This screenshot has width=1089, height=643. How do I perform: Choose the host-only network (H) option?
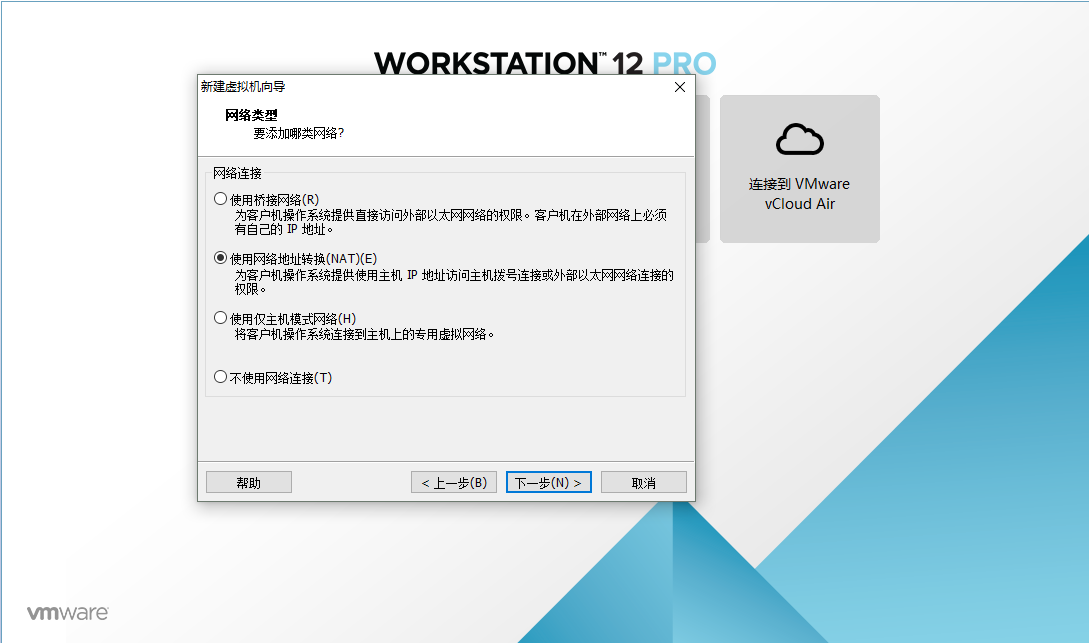pyautogui.click(x=221, y=318)
